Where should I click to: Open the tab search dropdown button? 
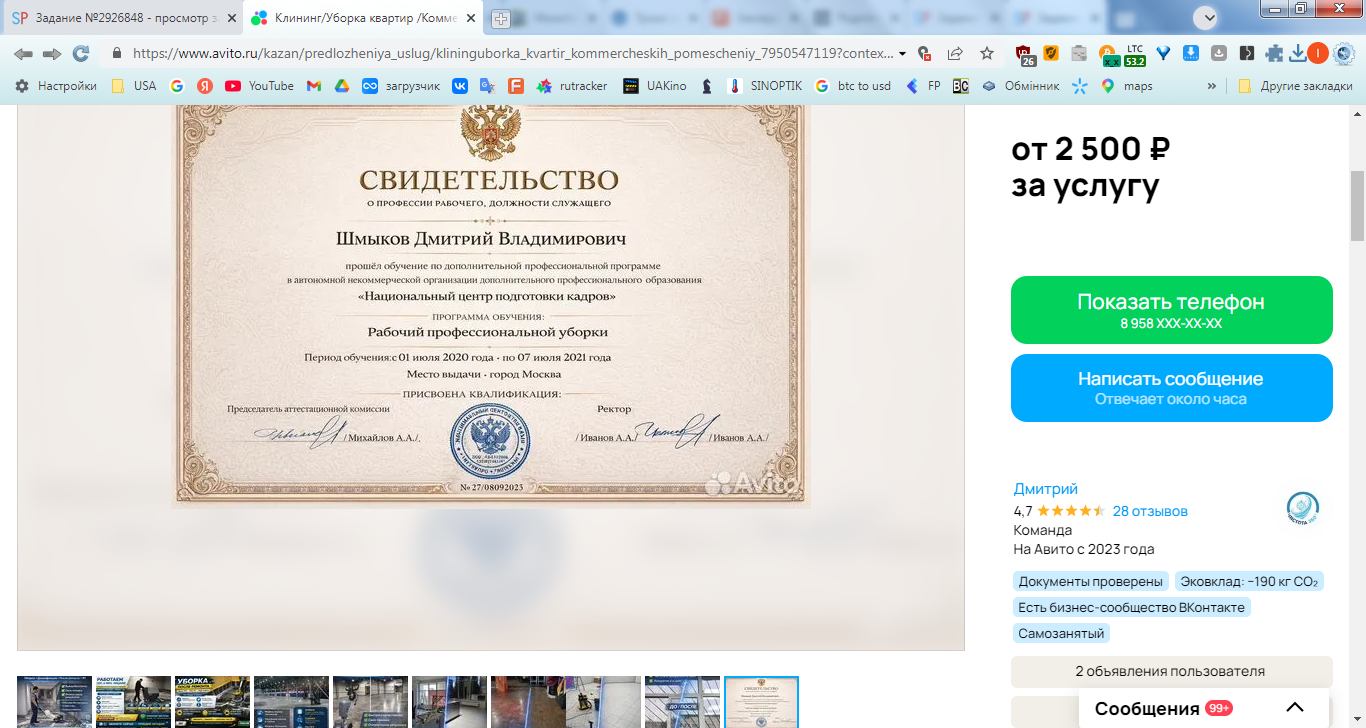1207,17
